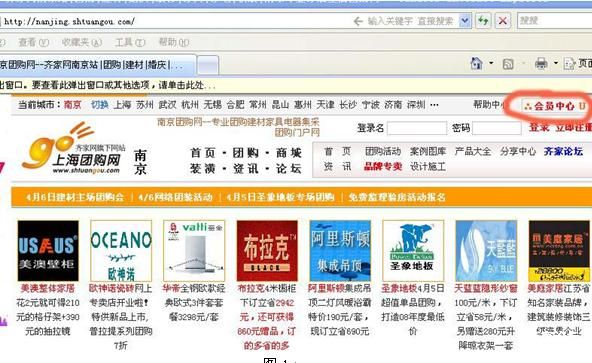Click 天蓝蓝隐形纱窗 product title
592x363 pixels.
tap(486, 289)
